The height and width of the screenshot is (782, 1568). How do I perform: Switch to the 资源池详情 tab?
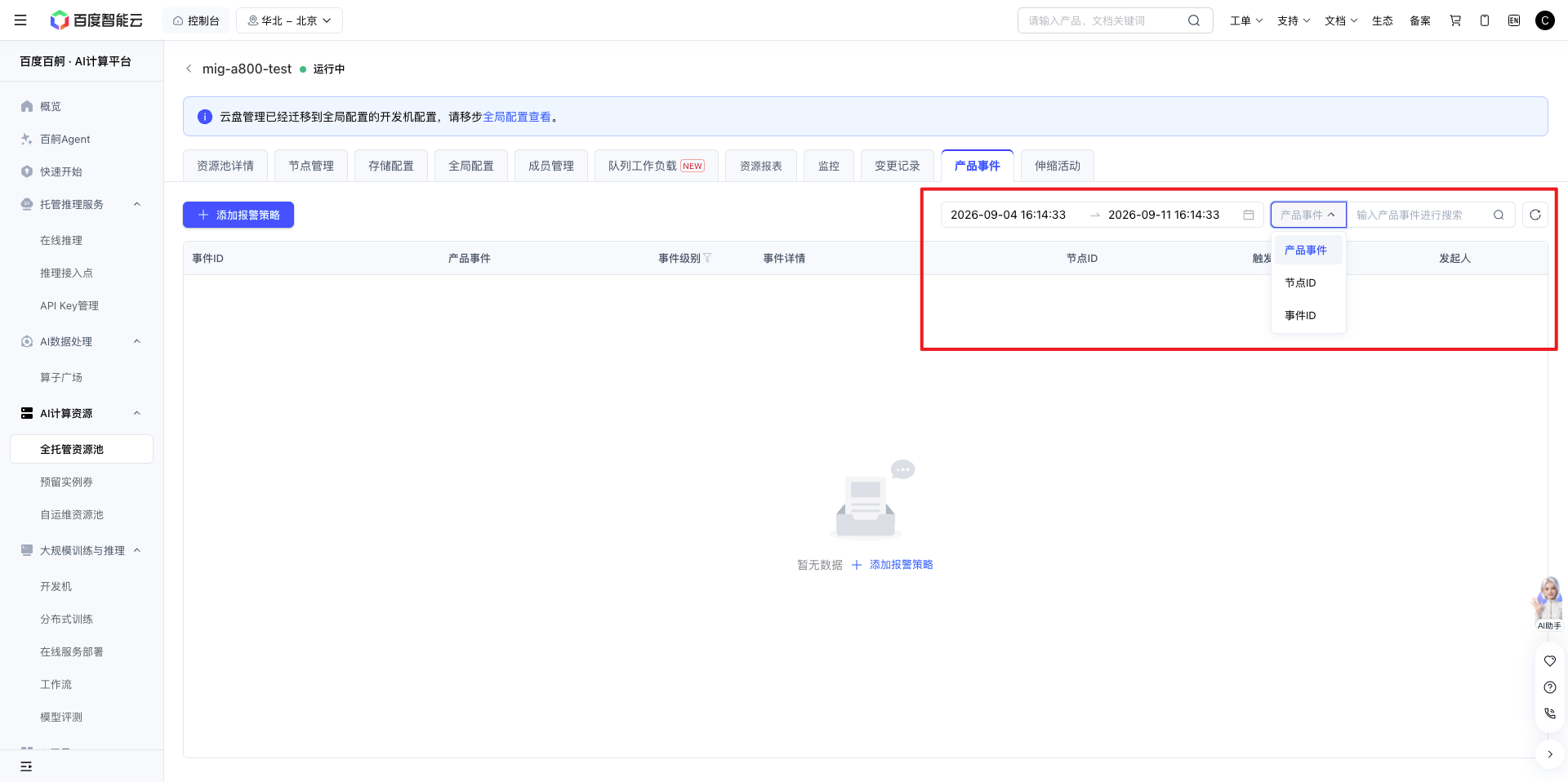pos(225,166)
